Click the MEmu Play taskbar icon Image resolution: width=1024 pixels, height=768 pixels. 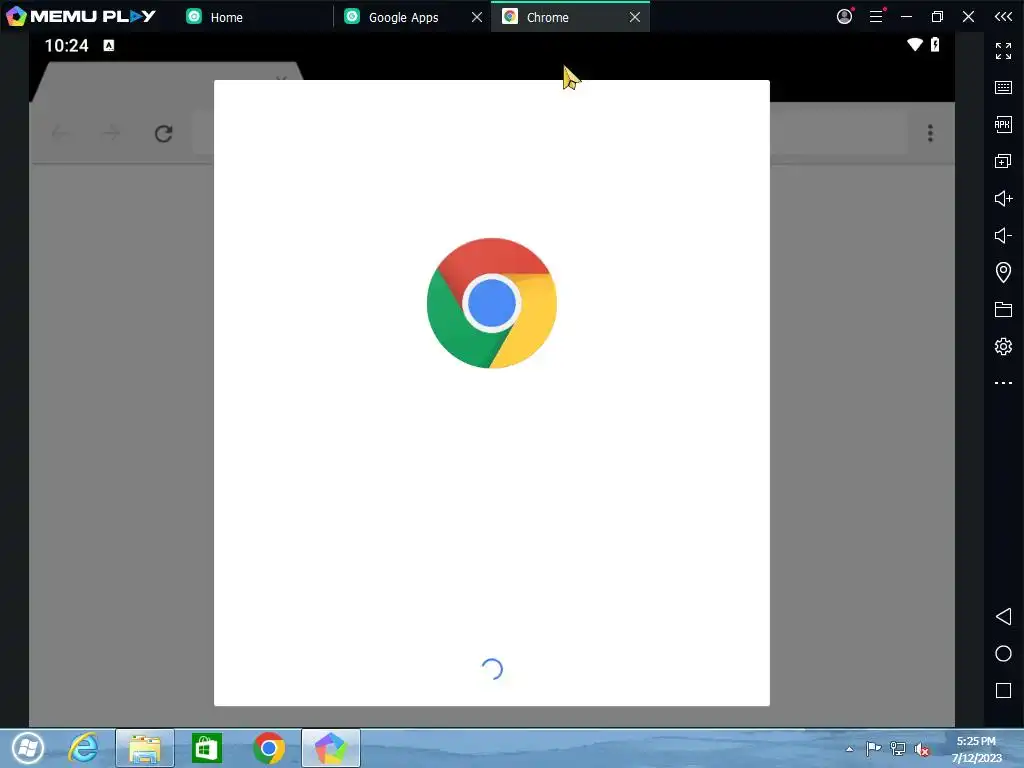click(330, 748)
